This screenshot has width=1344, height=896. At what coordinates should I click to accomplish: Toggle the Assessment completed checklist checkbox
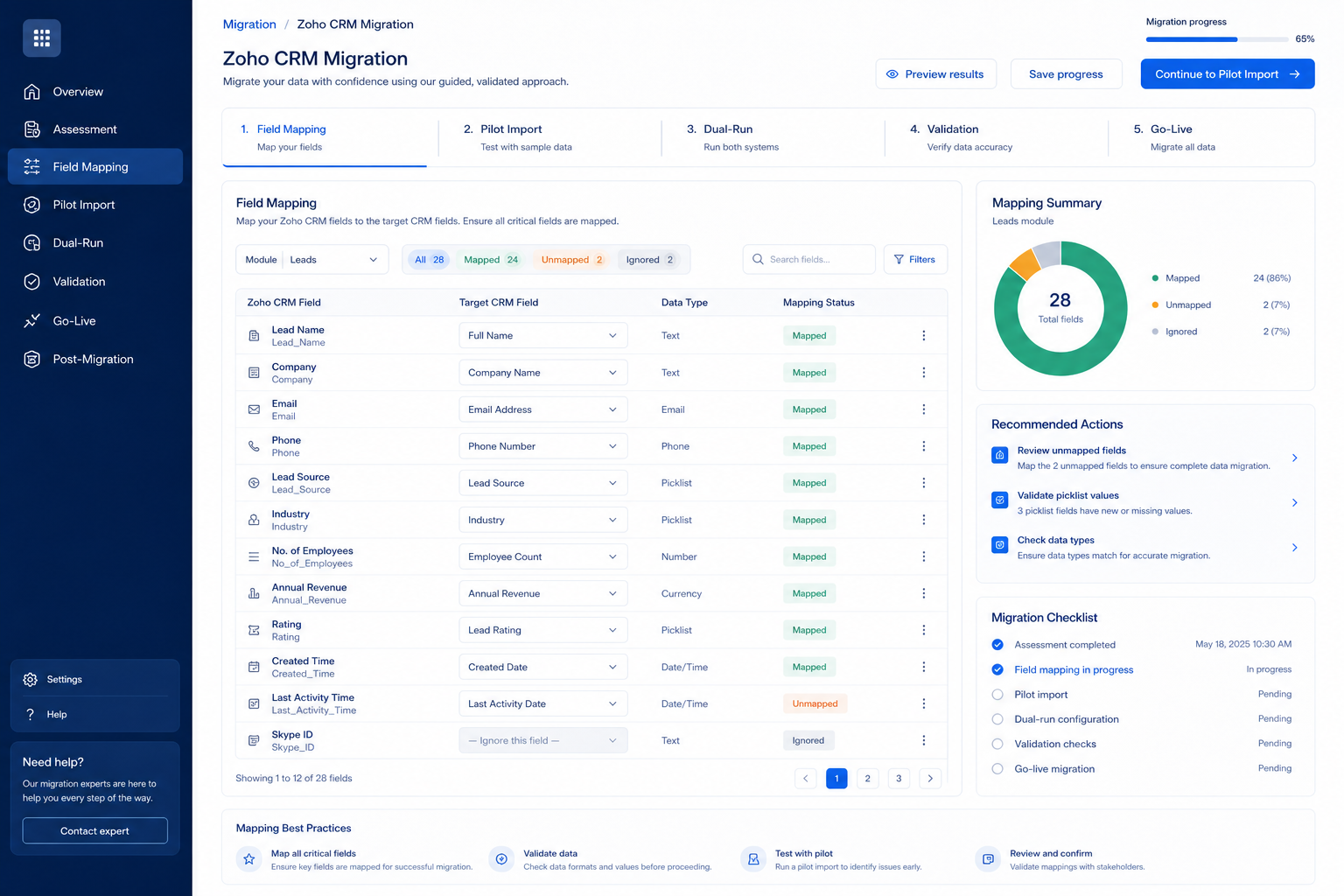click(x=997, y=645)
